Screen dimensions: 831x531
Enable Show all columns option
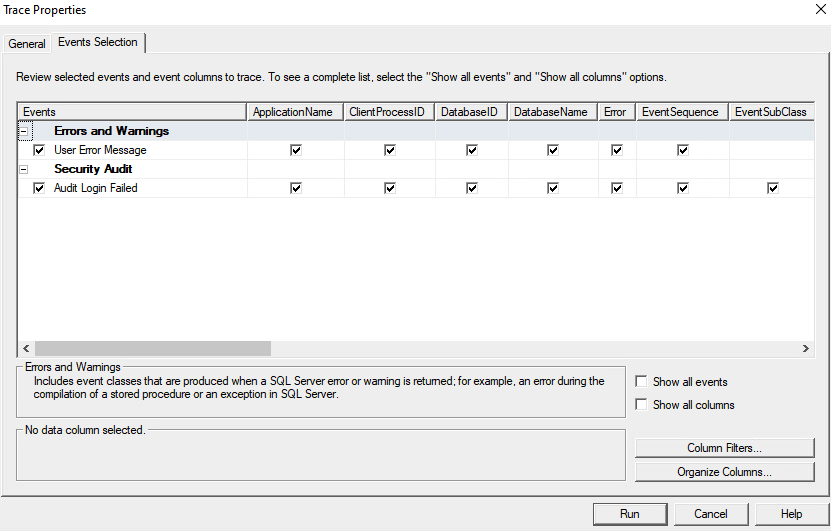(642, 405)
